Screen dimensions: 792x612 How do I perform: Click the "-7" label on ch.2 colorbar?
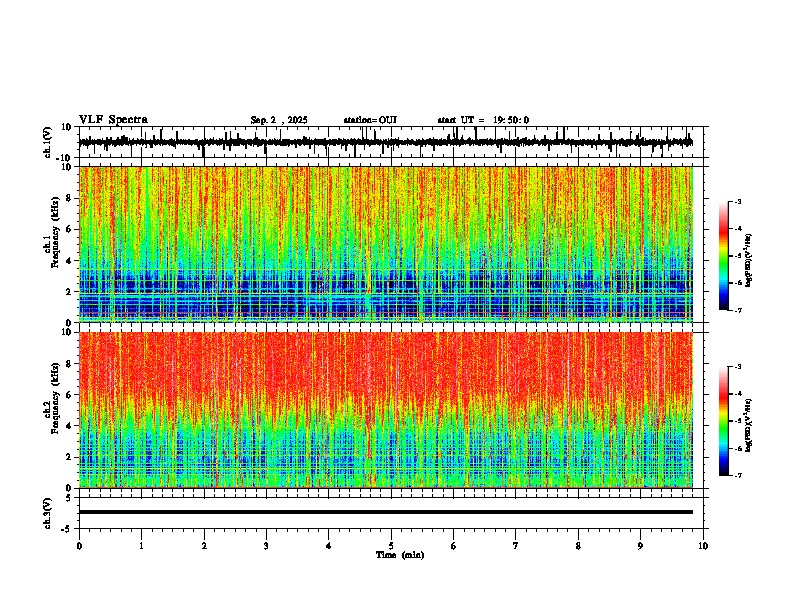pyautogui.click(x=738, y=475)
